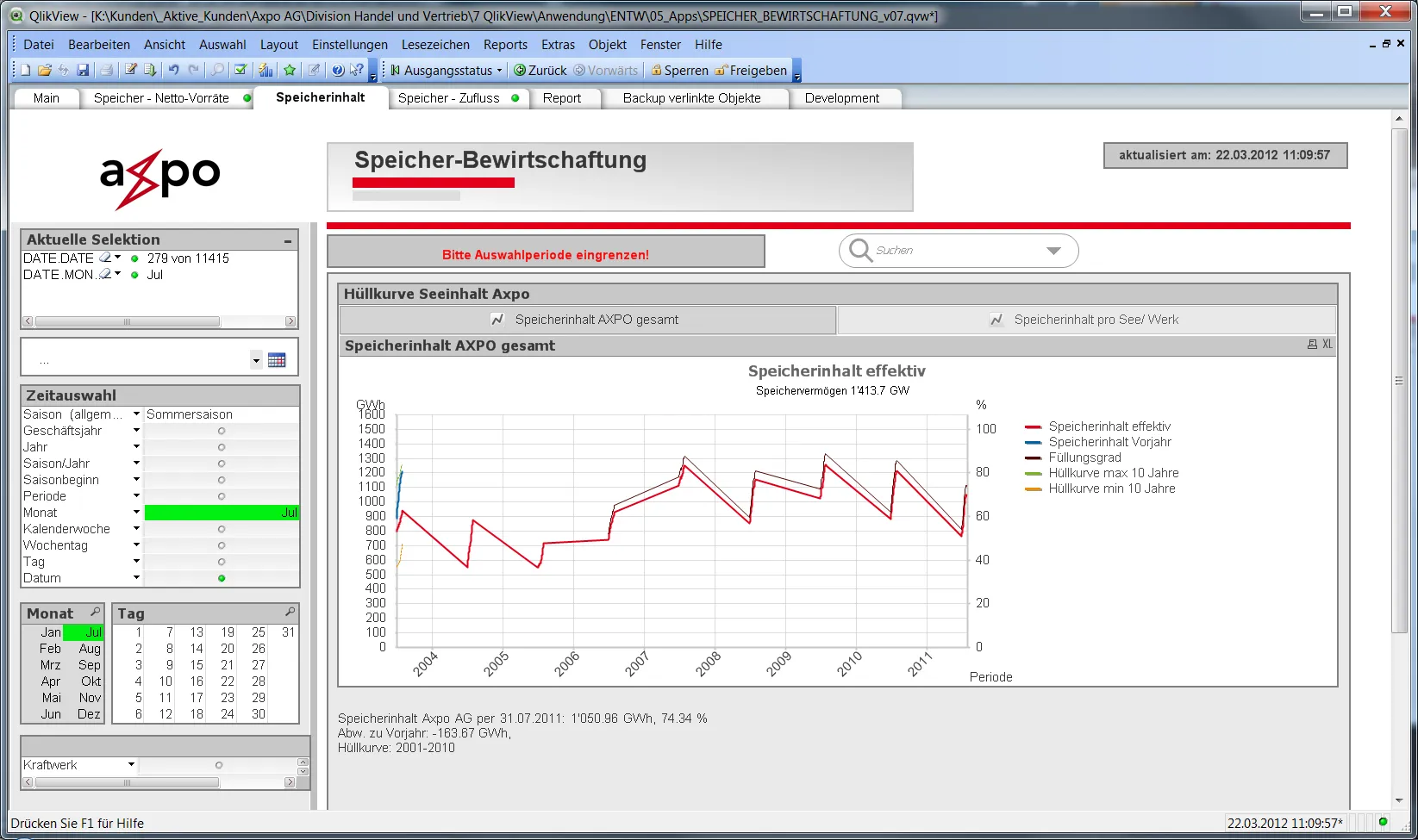Viewport: 1418px width, 840px height.
Task: Click the Freigeben unlock icon
Action: point(721,71)
